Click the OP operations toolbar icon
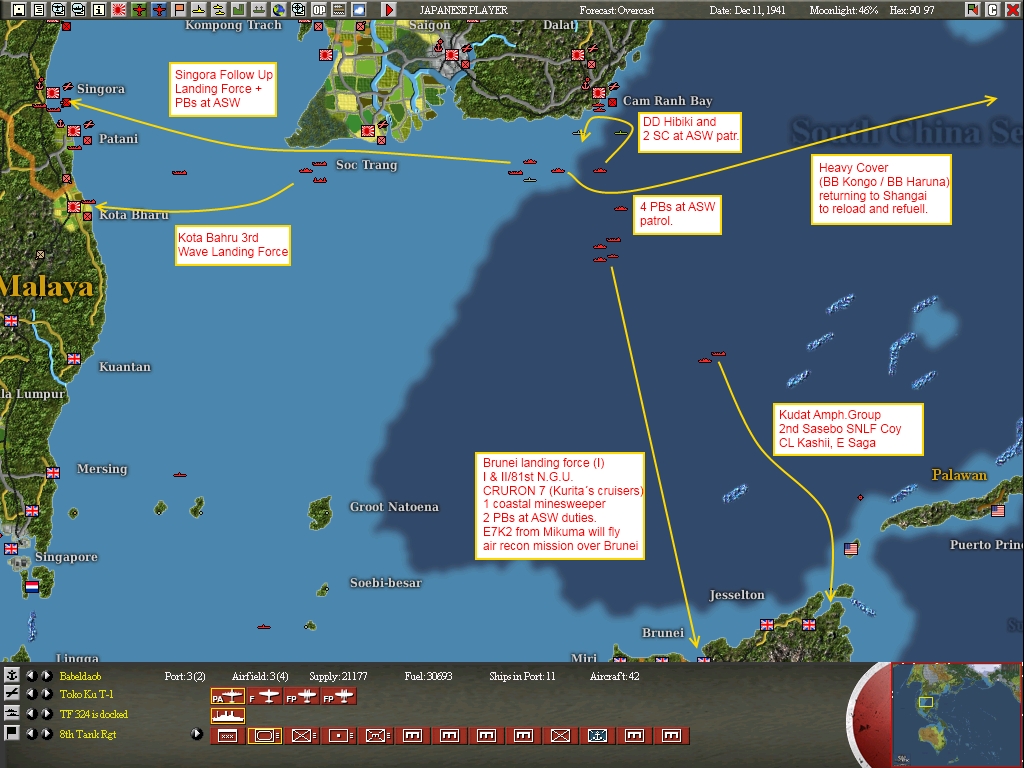This screenshot has height=768, width=1024. (319, 9)
